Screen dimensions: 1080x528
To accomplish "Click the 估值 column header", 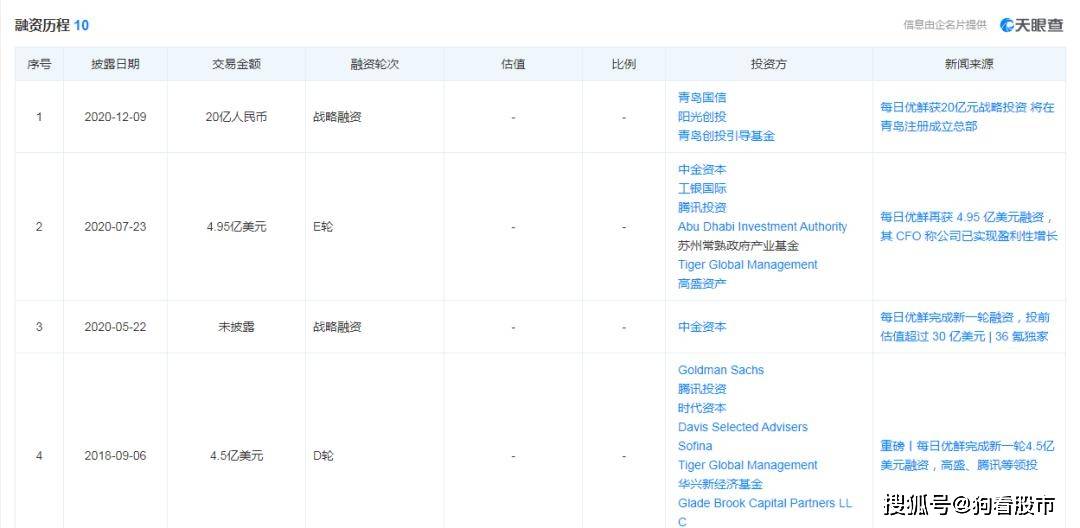I will tap(513, 64).
